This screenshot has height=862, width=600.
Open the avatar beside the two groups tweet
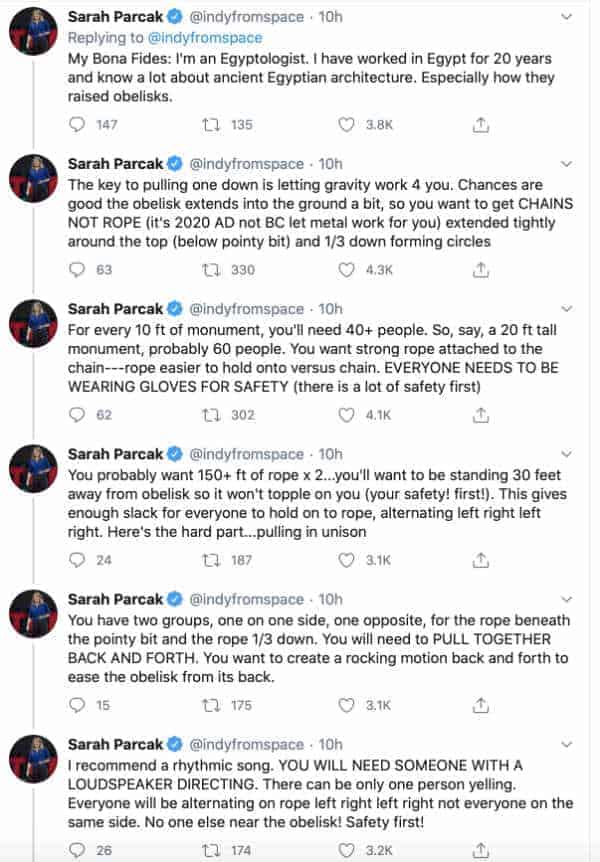click(x=34, y=614)
